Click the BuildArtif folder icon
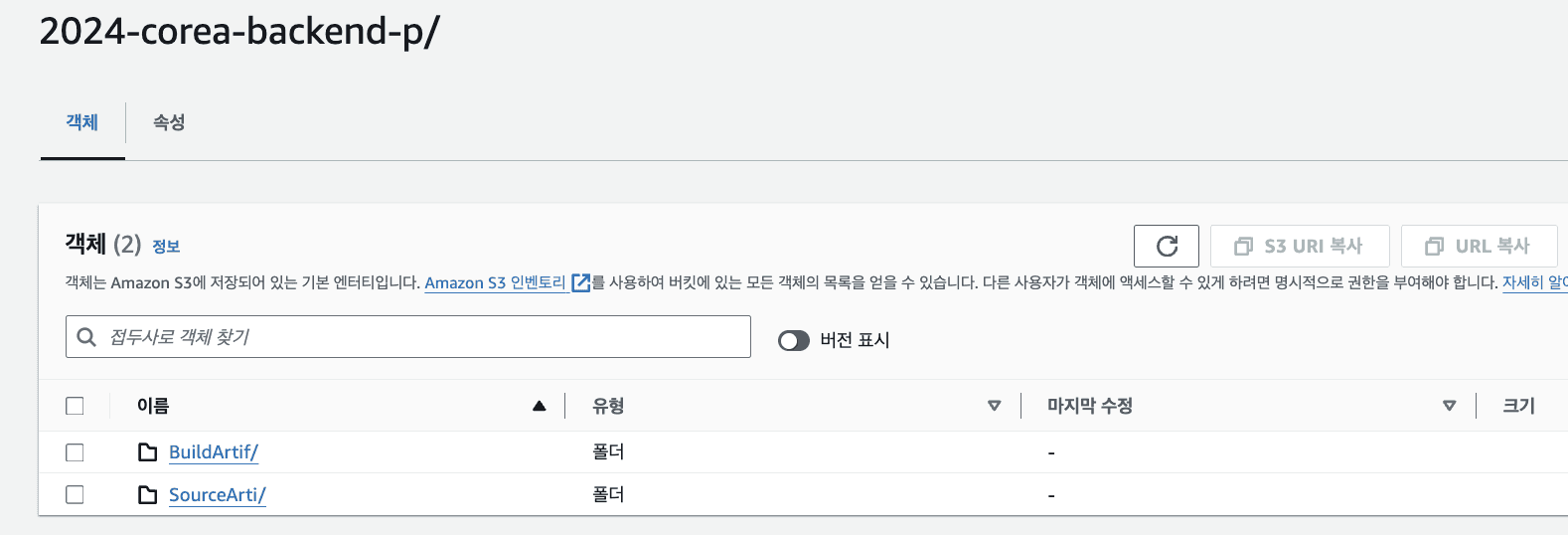Screen dimensions: 1568x535 point(148,452)
